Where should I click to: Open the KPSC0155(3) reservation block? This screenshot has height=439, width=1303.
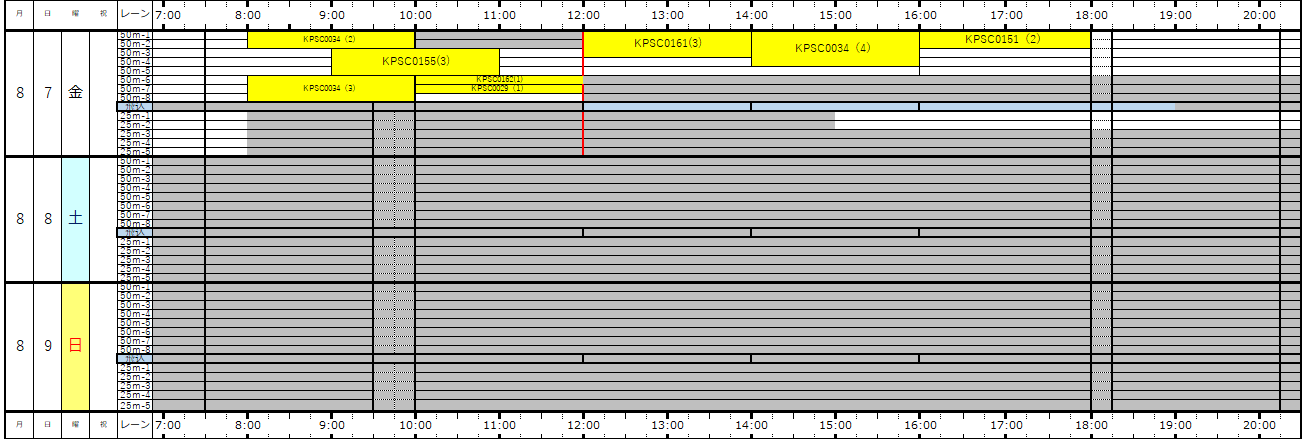[x=415, y=62]
